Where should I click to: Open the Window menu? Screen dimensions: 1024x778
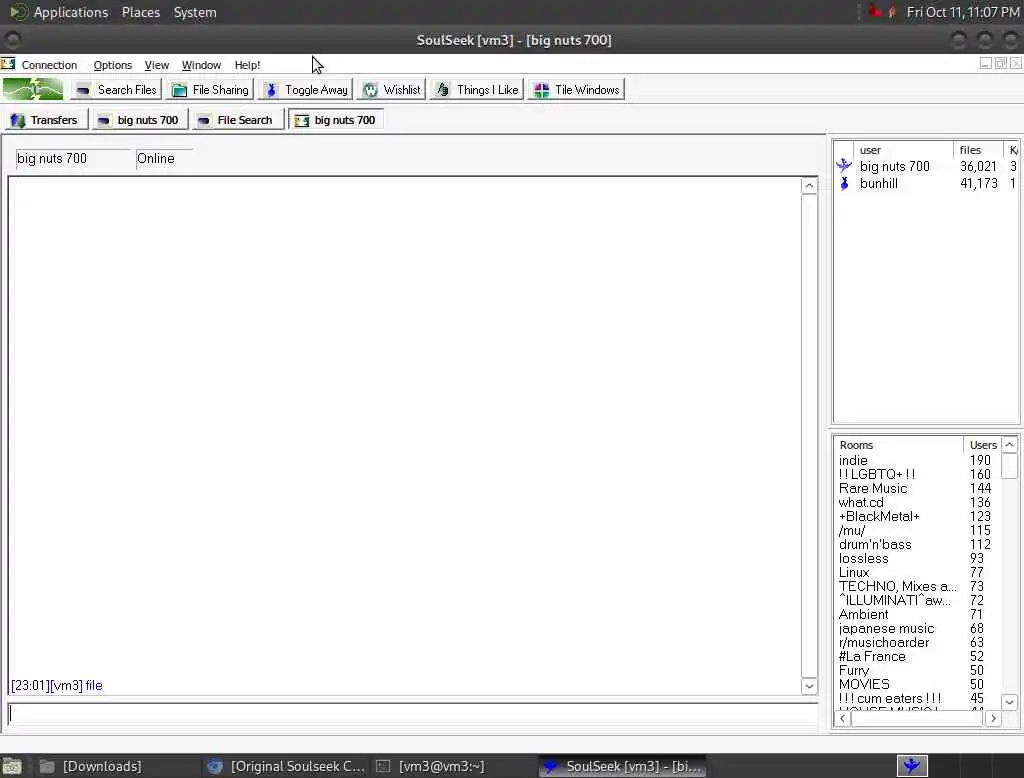pyautogui.click(x=201, y=65)
